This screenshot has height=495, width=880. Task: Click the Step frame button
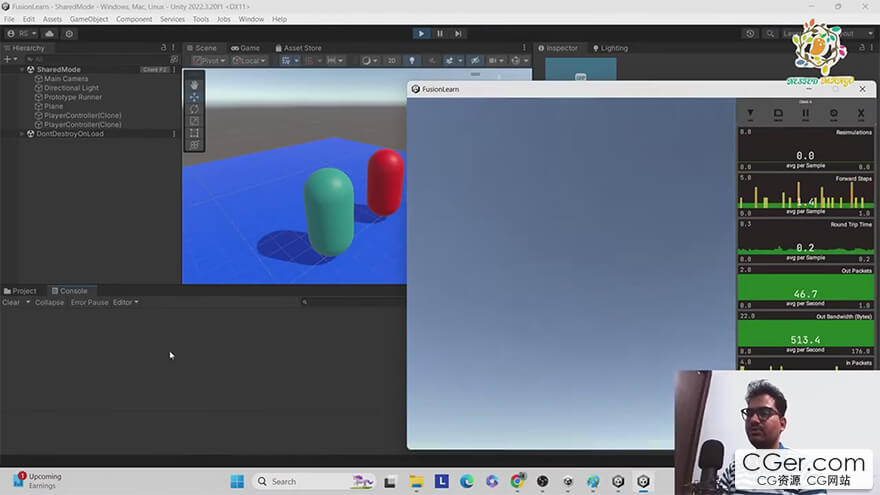tap(458, 34)
